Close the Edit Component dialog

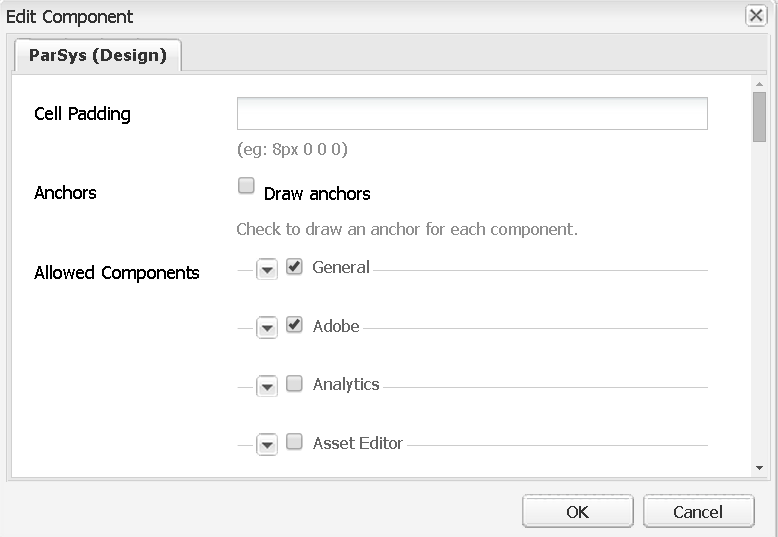756,16
